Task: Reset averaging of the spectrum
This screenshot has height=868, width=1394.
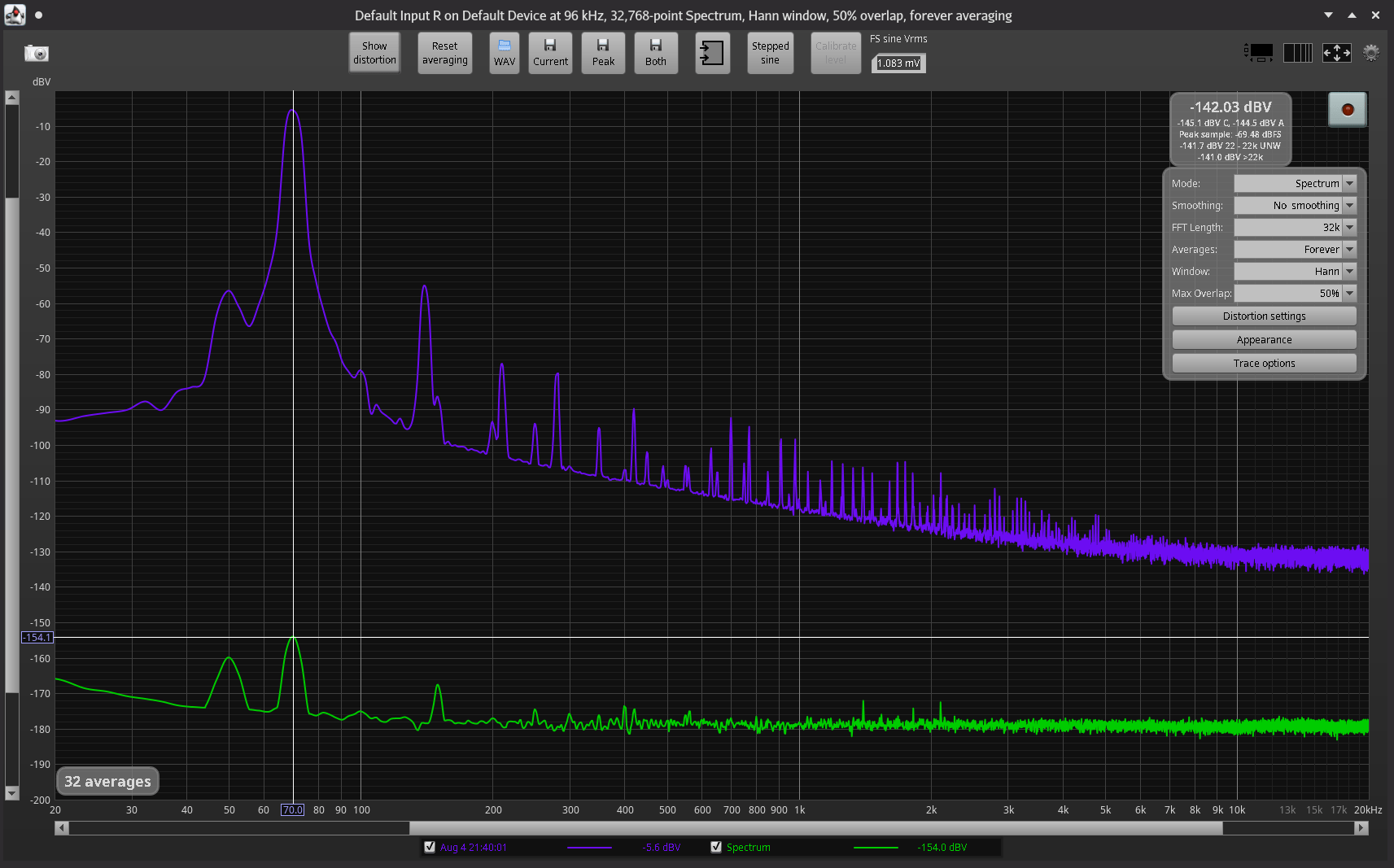Action: (445, 53)
